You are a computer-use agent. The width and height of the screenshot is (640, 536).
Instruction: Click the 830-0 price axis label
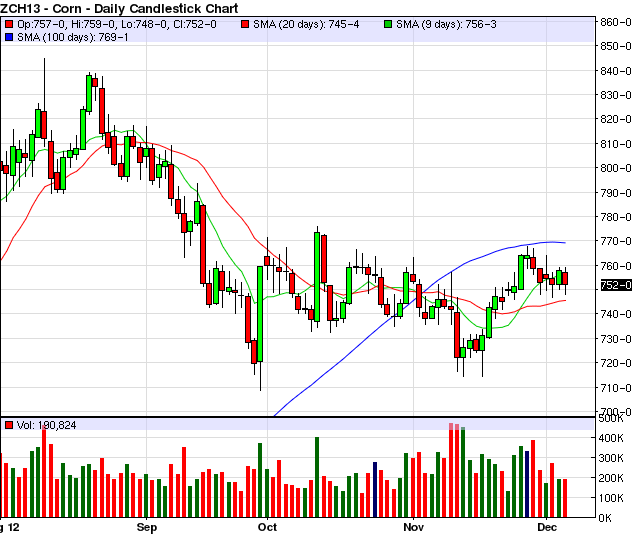616,95
